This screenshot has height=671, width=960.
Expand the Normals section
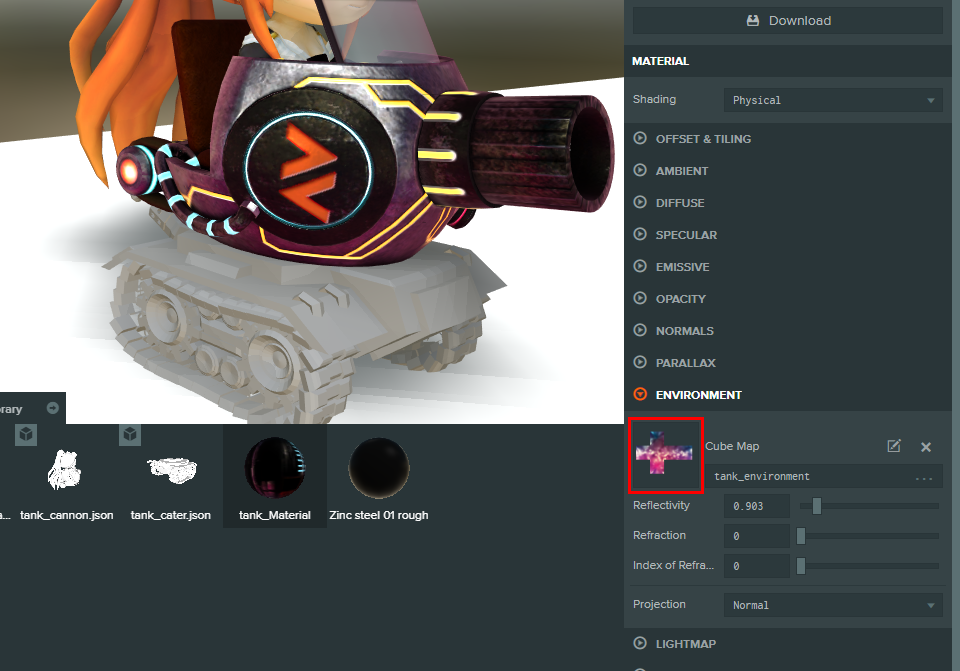coord(684,331)
